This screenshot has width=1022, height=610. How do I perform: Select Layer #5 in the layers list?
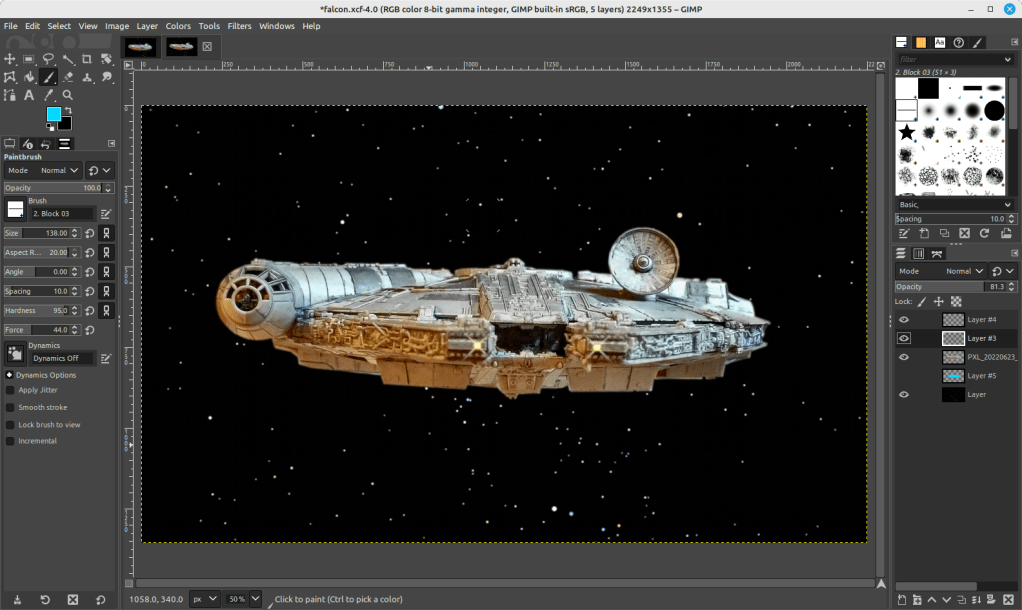coord(981,376)
